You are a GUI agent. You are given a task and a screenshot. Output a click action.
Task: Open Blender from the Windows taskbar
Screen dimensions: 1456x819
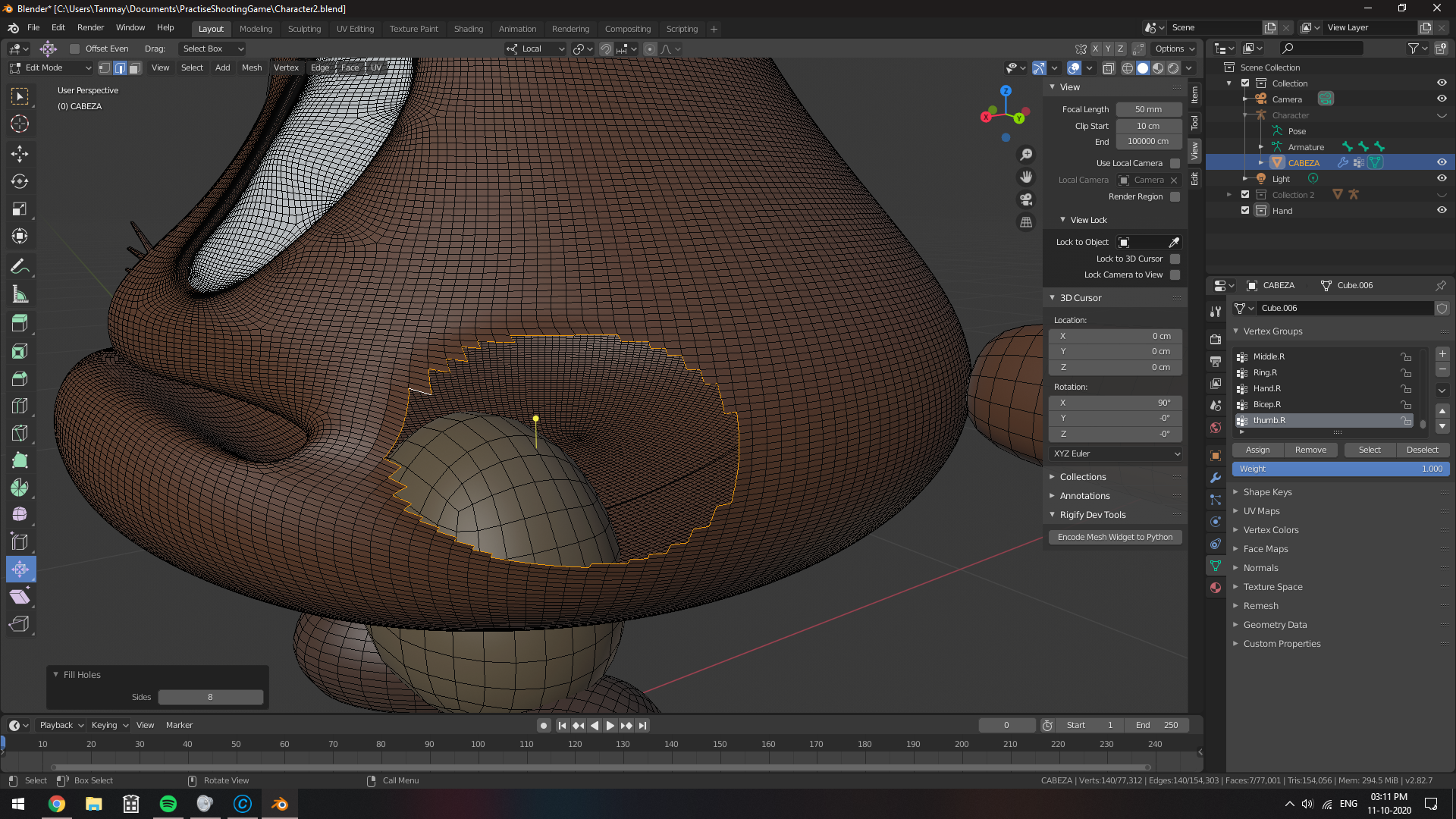pyautogui.click(x=280, y=804)
